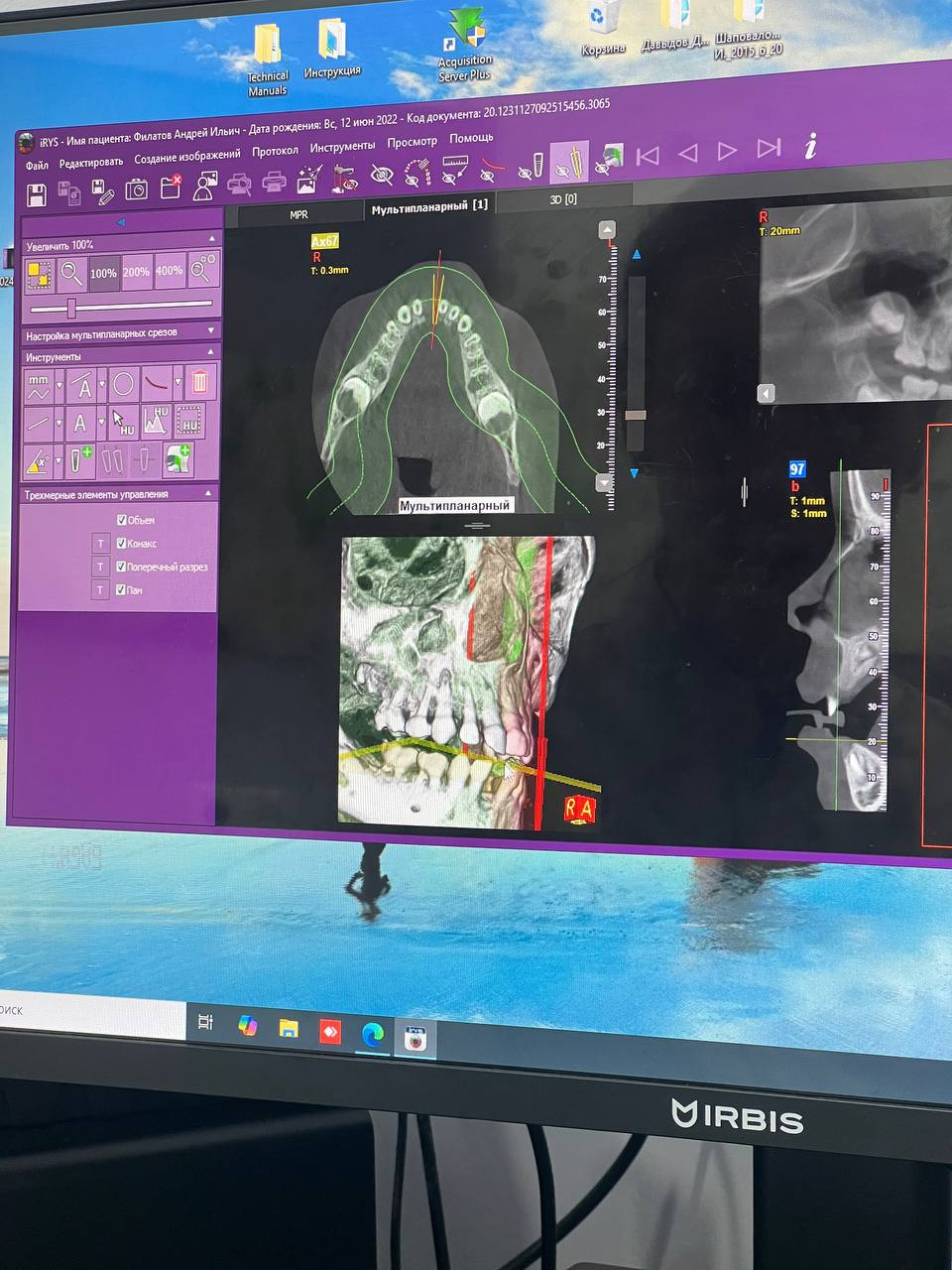952x1270 pixels.
Task: Click the zoom slider handle
Action: [x=71, y=309]
